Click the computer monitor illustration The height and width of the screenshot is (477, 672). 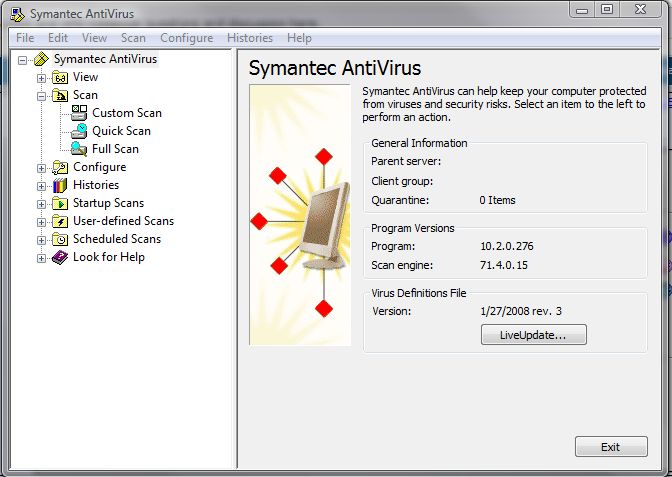[324, 226]
